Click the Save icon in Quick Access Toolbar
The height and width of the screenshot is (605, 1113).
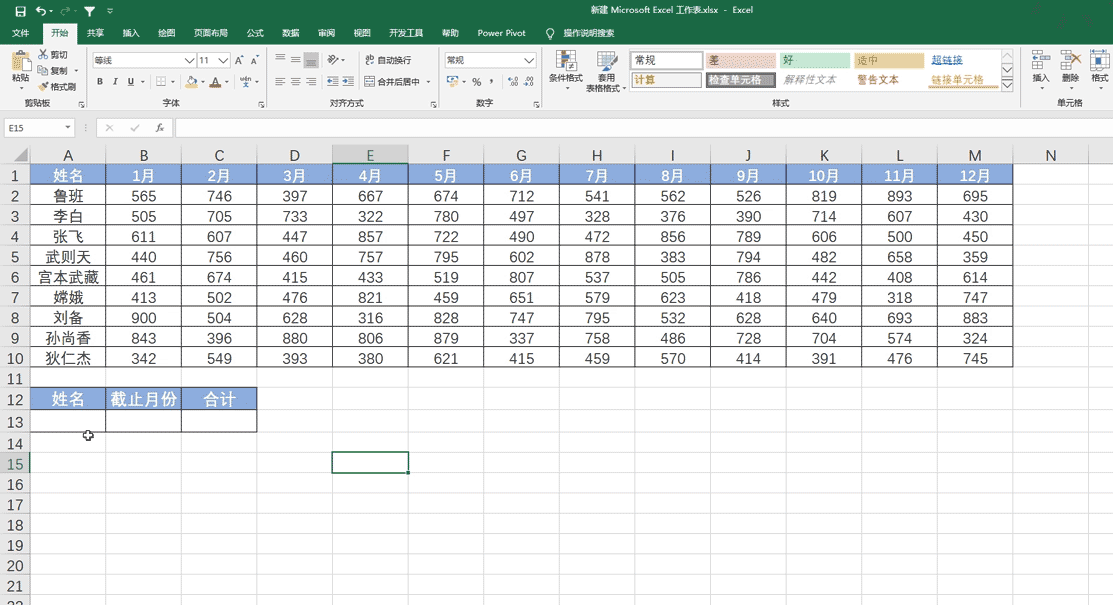pyautogui.click(x=22, y=10)
